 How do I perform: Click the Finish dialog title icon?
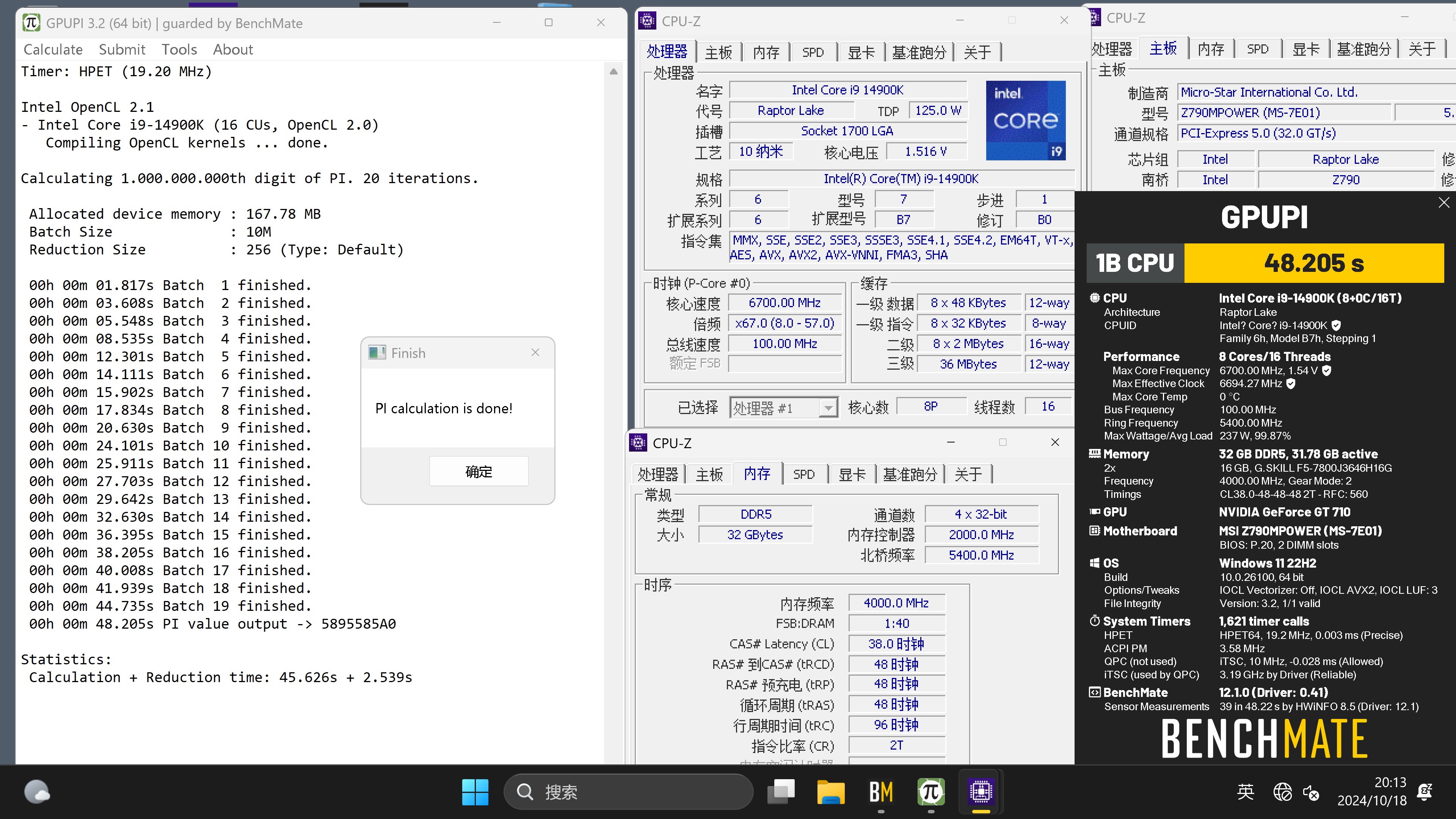click(x=377, y=353)
